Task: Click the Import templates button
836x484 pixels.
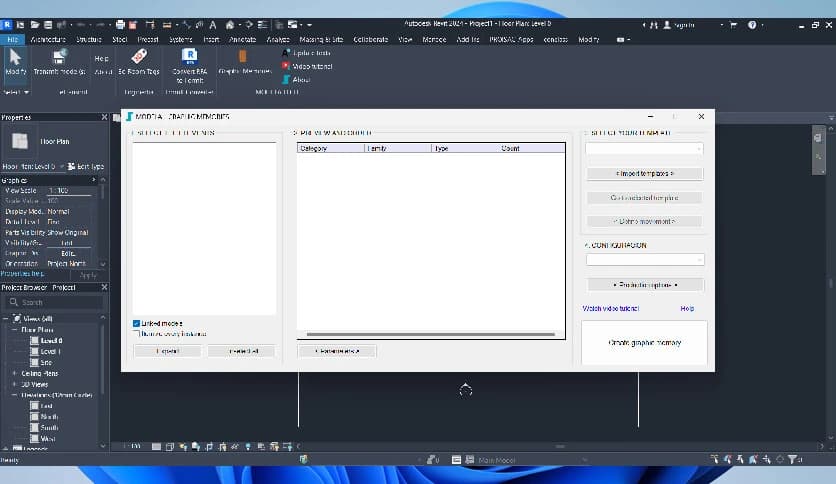Action: pos(644,174)
